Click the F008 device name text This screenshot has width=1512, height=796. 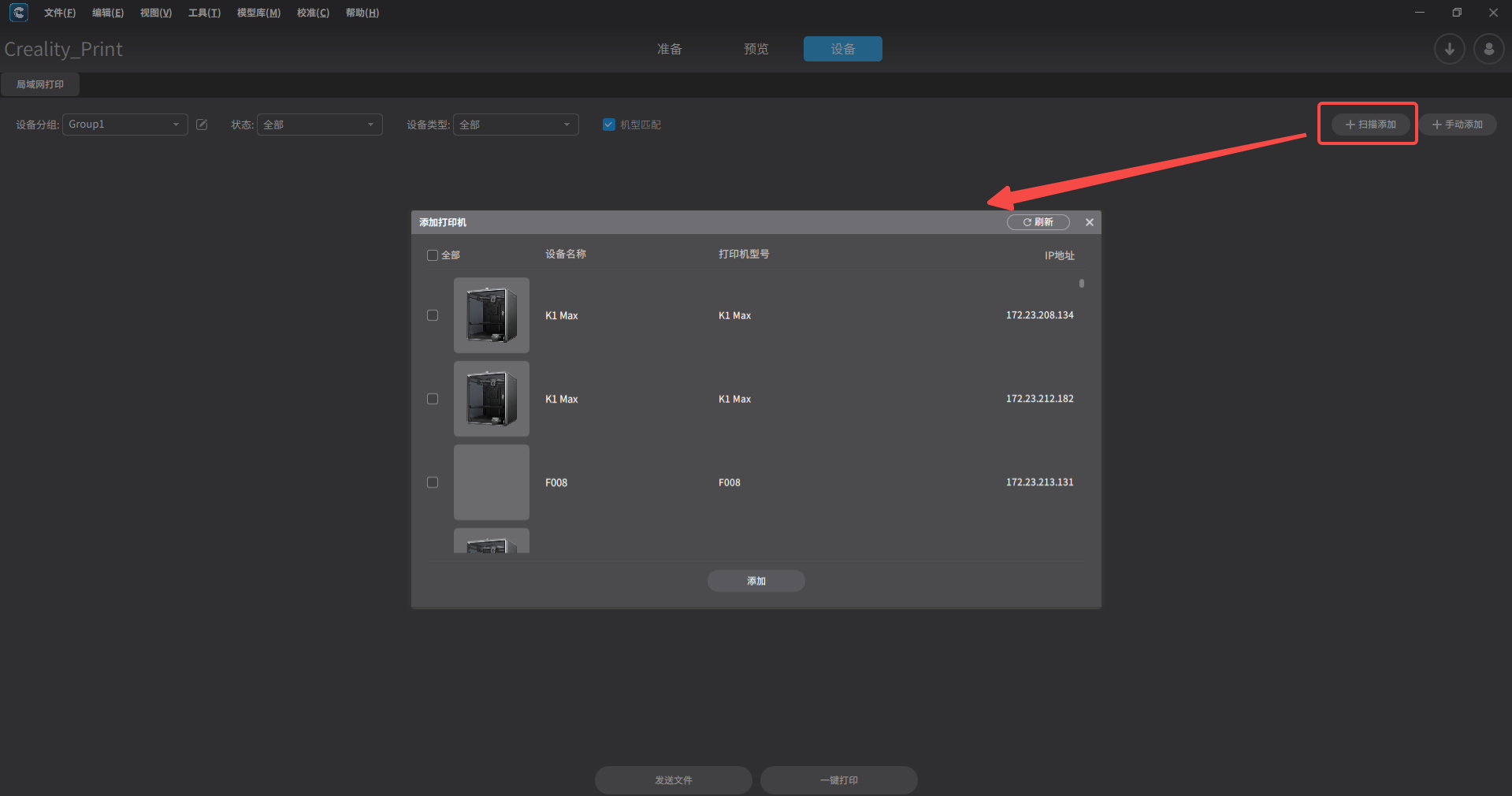pyautogui.click(x=556, y=482)
